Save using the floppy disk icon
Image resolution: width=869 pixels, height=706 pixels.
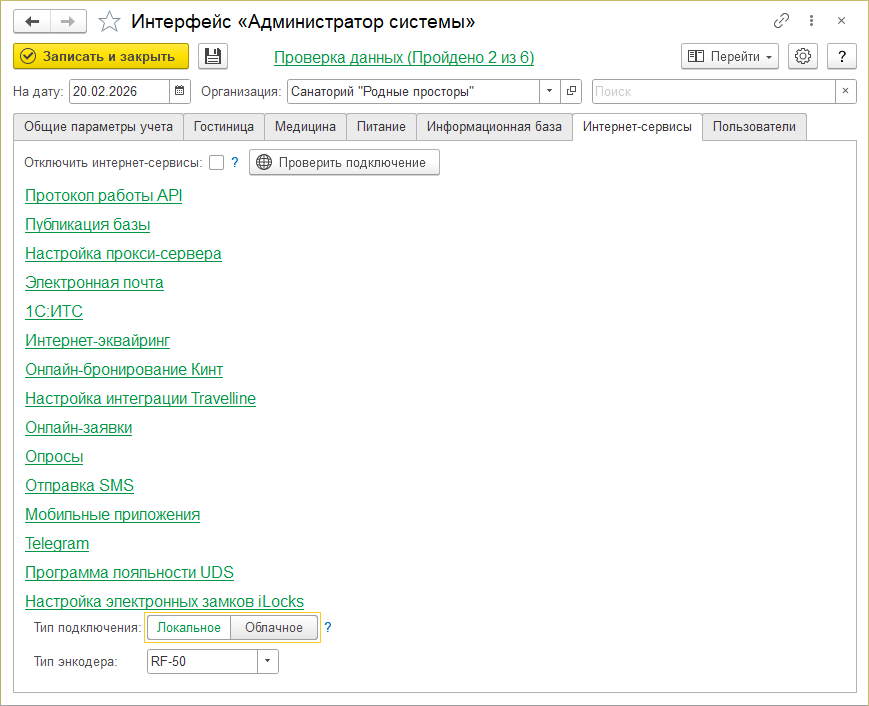[213, 57]
